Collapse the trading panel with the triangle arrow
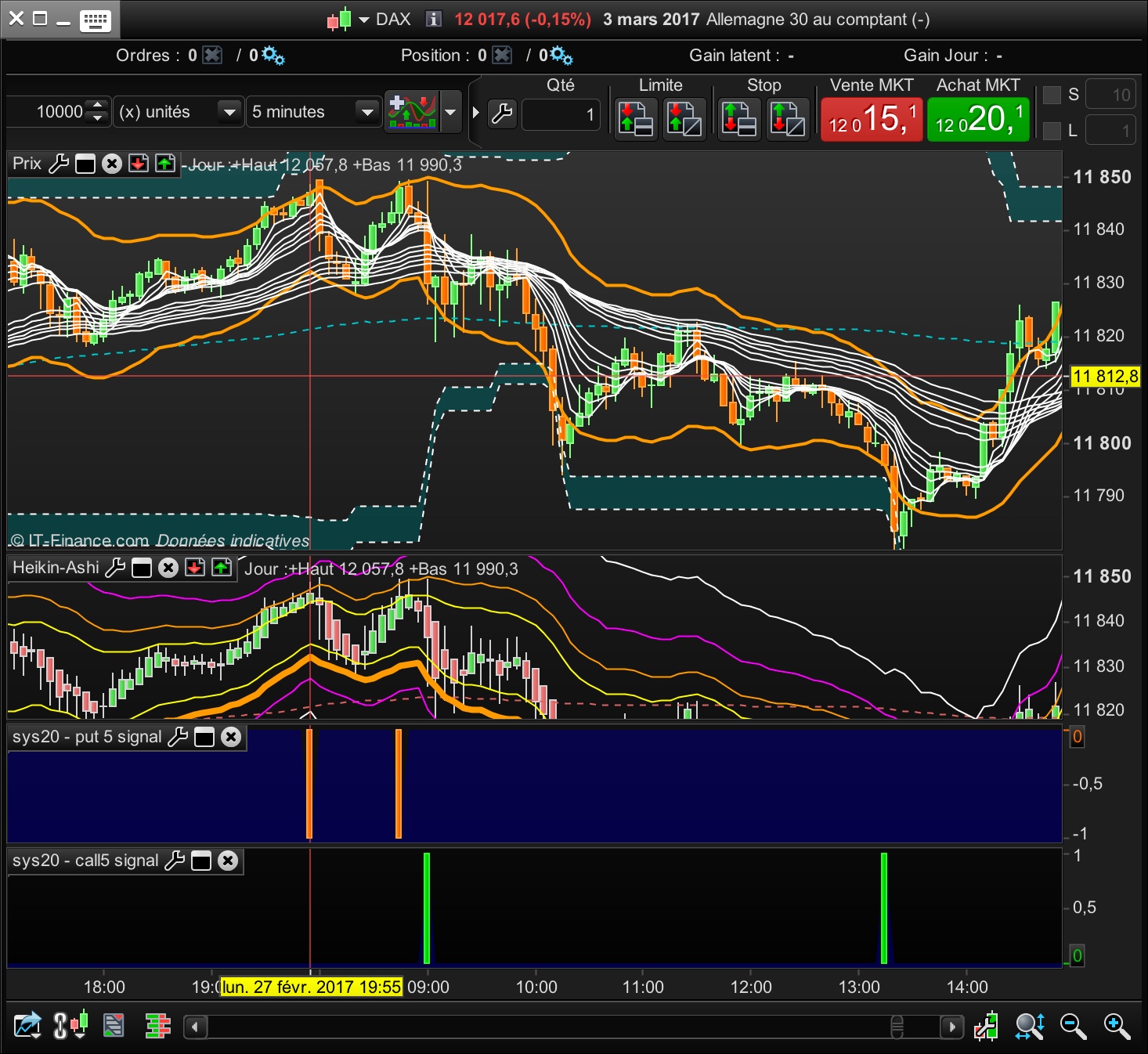This screenshot has height=1054, width=1148. pyautogui.click(x=475, y=112)
